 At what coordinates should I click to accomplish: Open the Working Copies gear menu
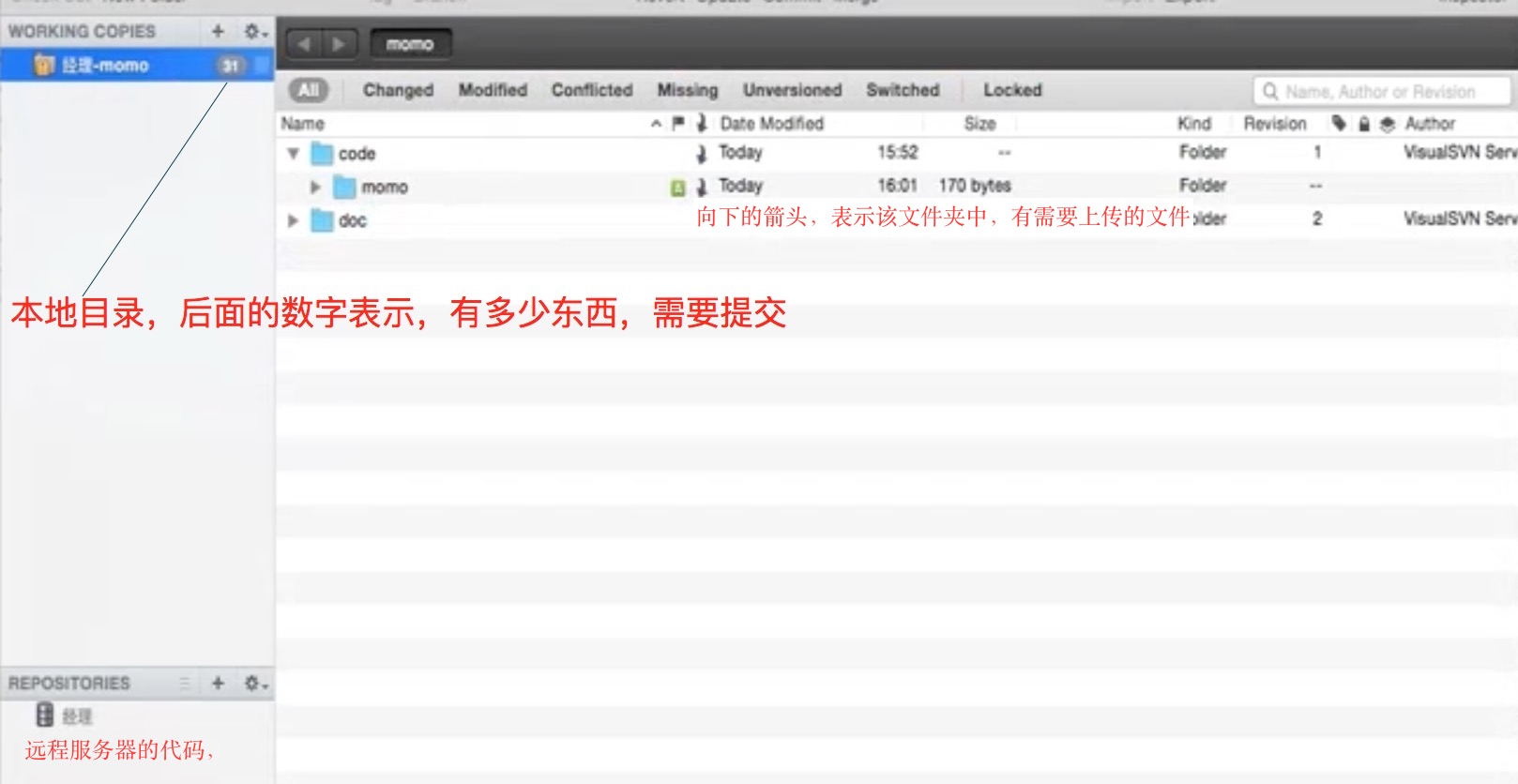(255, 31)
